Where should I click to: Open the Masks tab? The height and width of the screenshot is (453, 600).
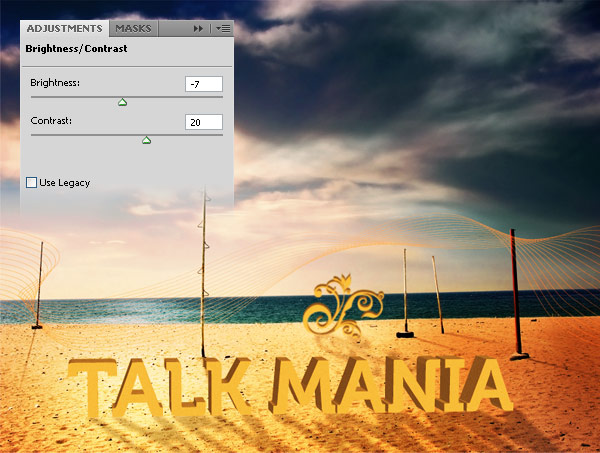tap(134, 29)
